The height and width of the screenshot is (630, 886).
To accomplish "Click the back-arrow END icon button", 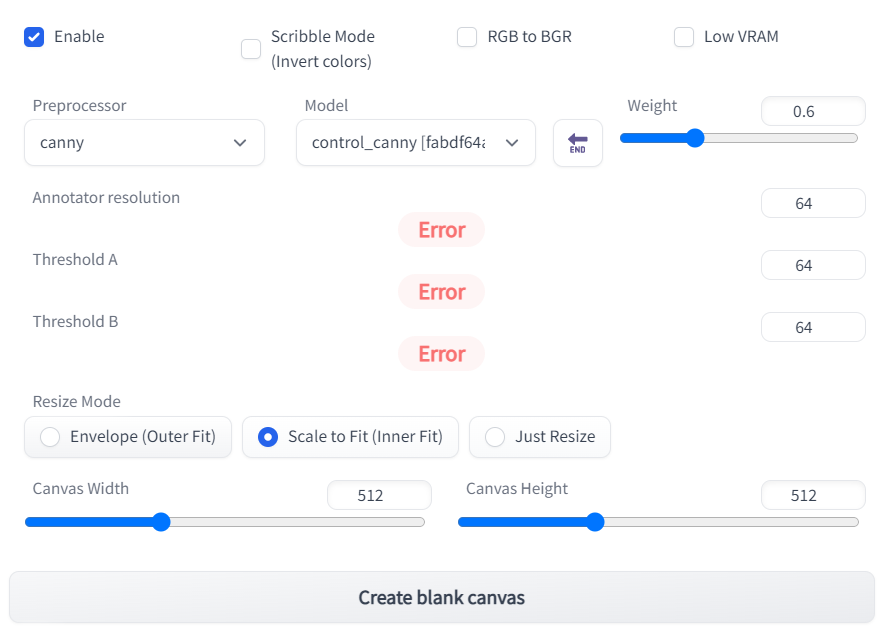I will tap(578, 143).
